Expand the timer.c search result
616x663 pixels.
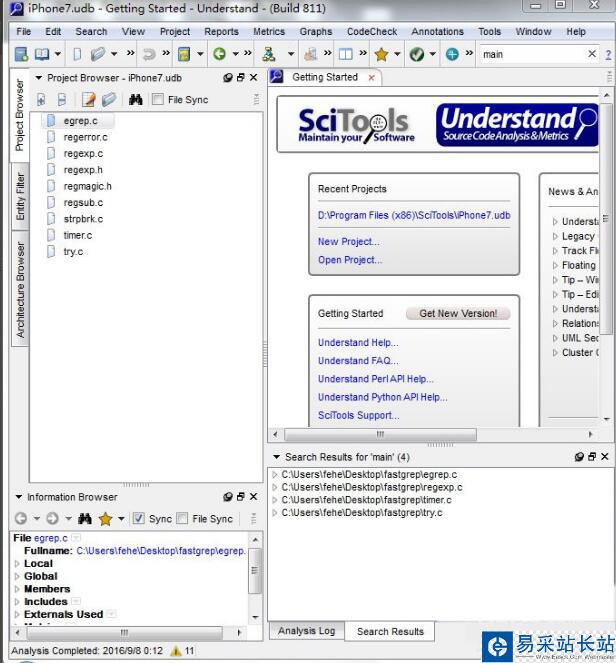274,500
